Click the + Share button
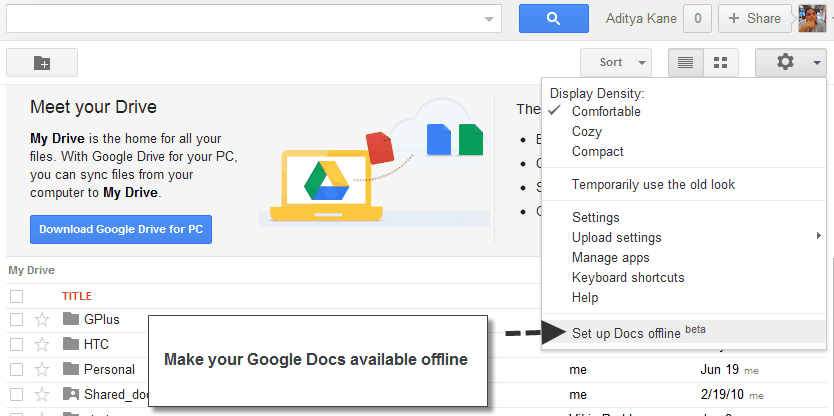Image resolution: width=834 pixels, height=416 pixels. coord(757,19)
